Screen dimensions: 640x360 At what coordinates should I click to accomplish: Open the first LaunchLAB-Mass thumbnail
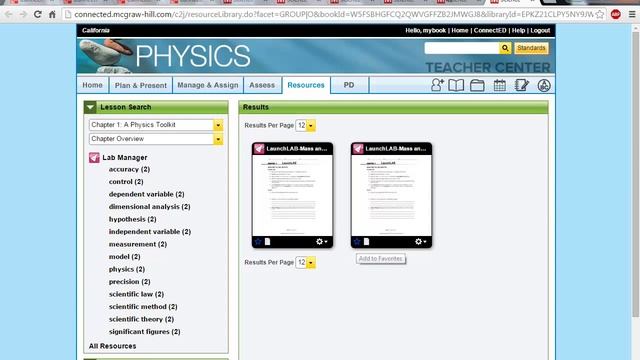coord(292,195)
